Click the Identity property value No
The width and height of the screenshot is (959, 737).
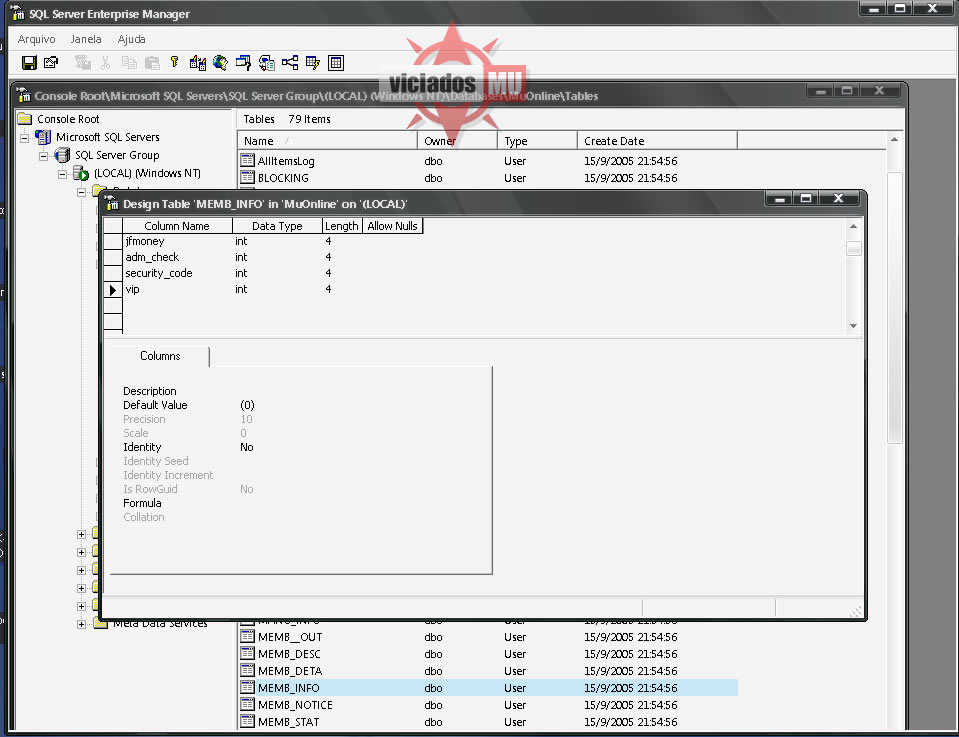[x=246, y=447]
